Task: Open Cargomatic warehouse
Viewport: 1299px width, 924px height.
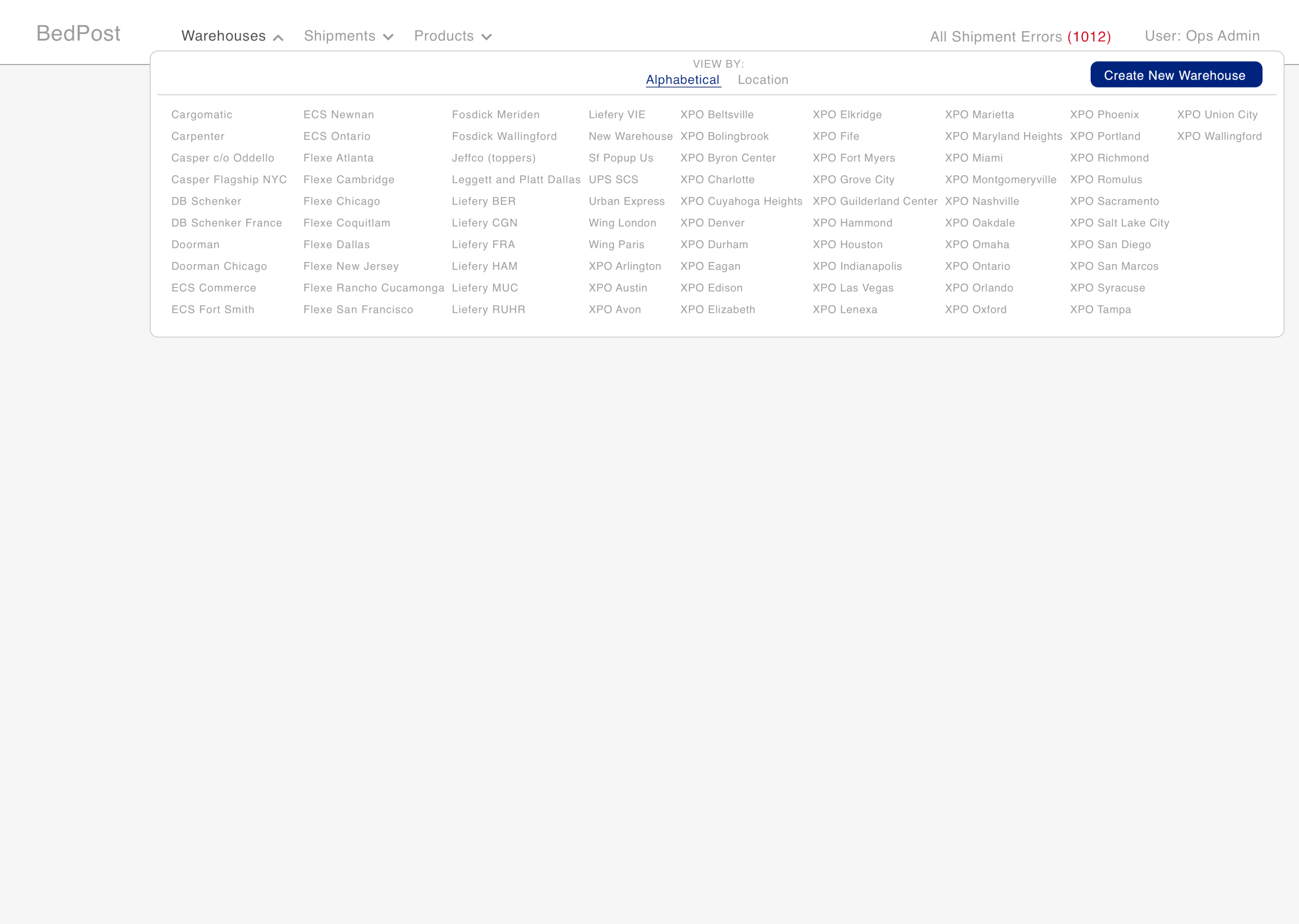Action: pos(202,114)
